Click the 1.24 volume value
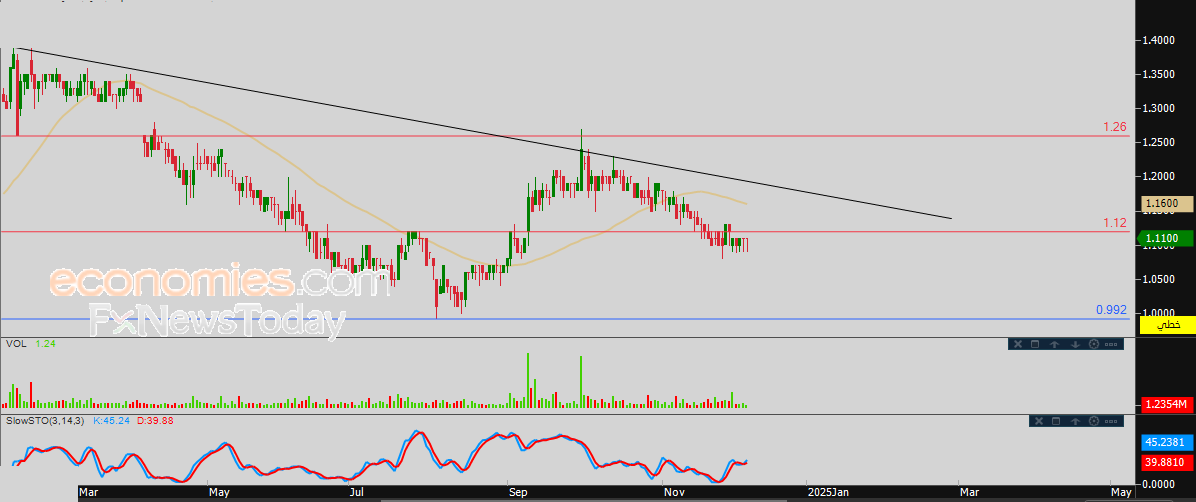 [45, 344]
